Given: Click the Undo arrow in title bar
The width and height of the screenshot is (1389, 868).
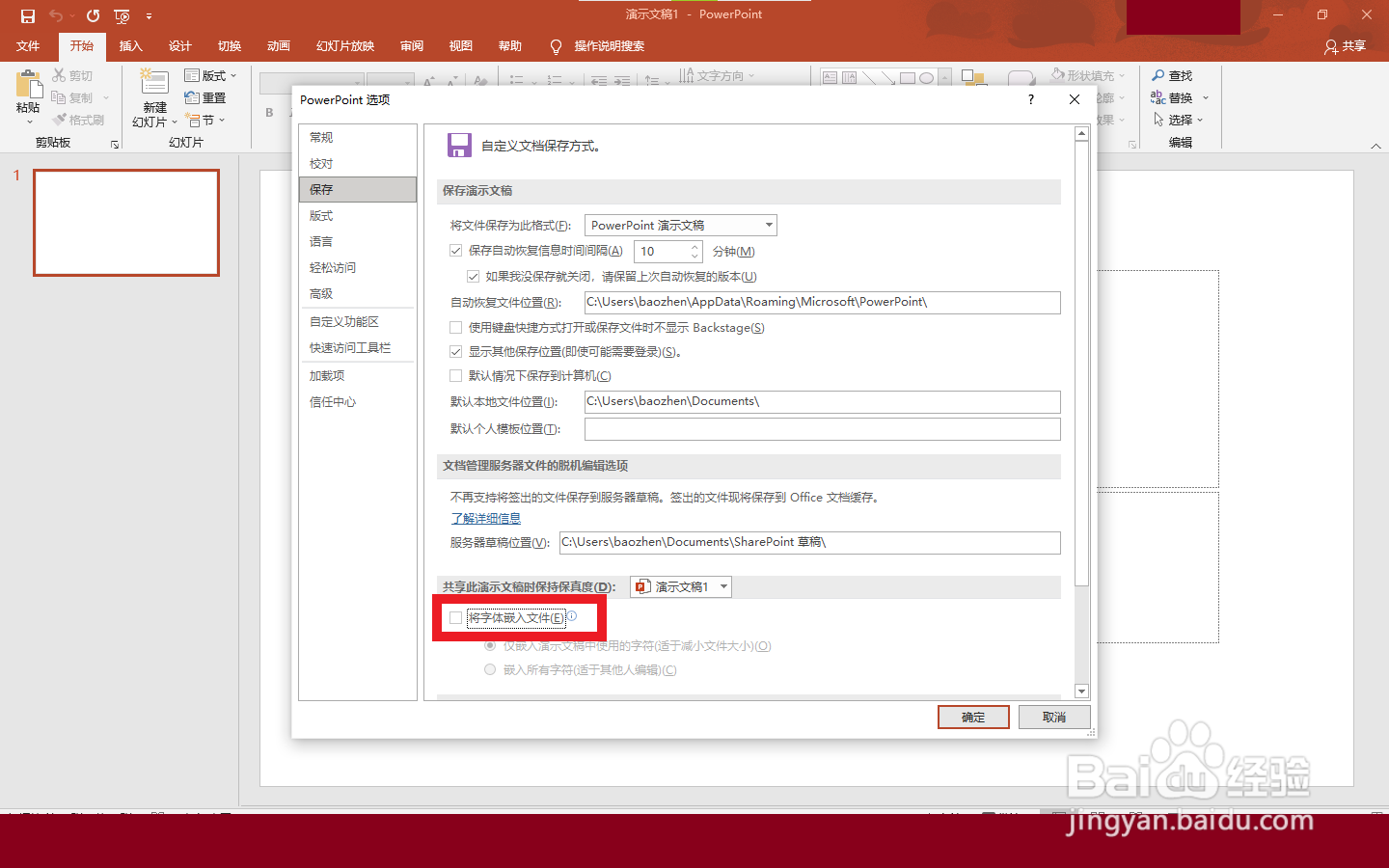Looking at the screenshot, I should (x=56, y=16).
